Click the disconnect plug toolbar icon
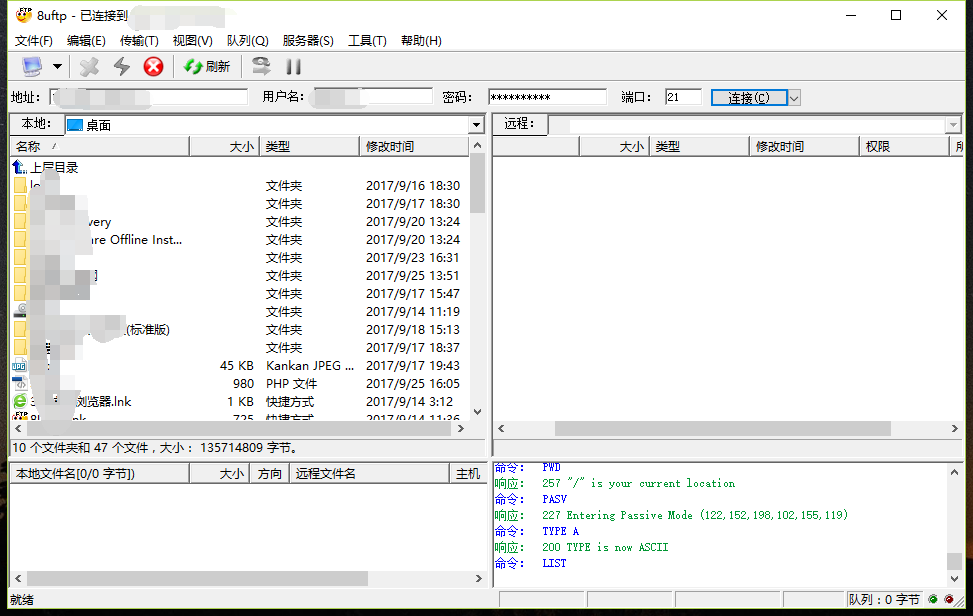The image size is (973, 616). 89,66
